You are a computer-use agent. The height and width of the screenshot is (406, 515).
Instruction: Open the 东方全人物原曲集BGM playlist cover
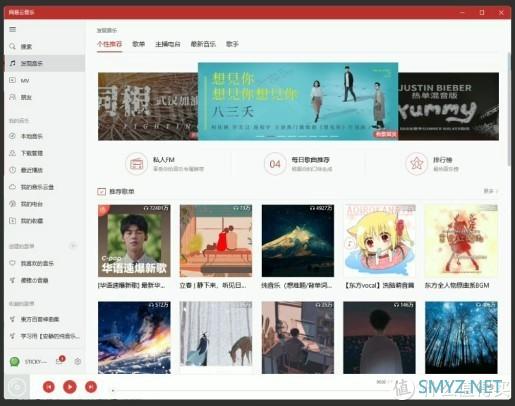[x=461, y=241]
